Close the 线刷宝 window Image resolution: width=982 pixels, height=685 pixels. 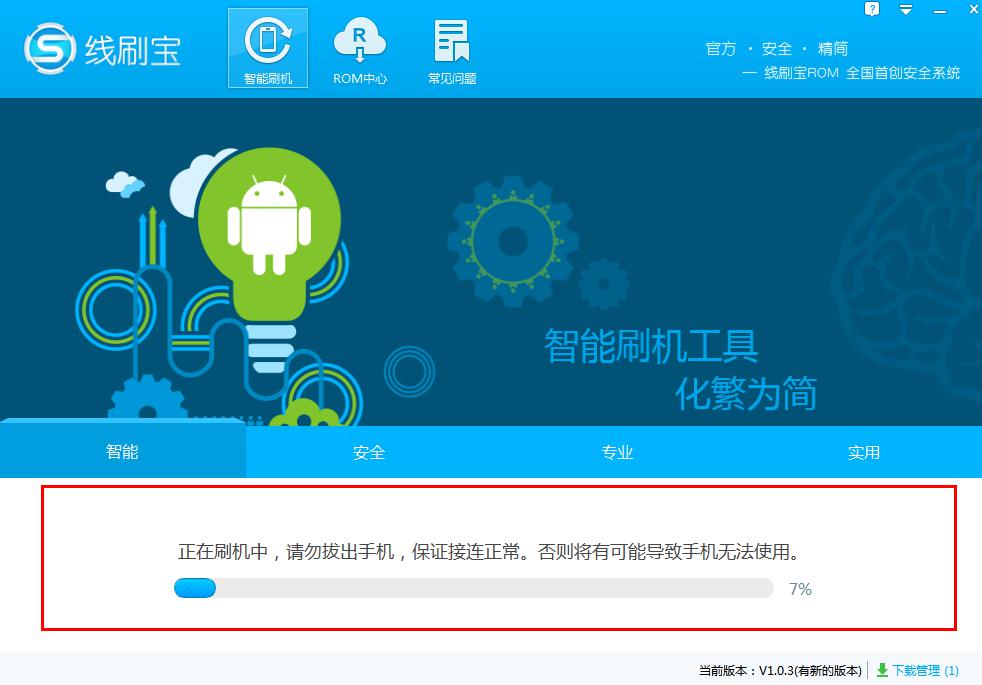pyautogui.click(x=967, y=10)
